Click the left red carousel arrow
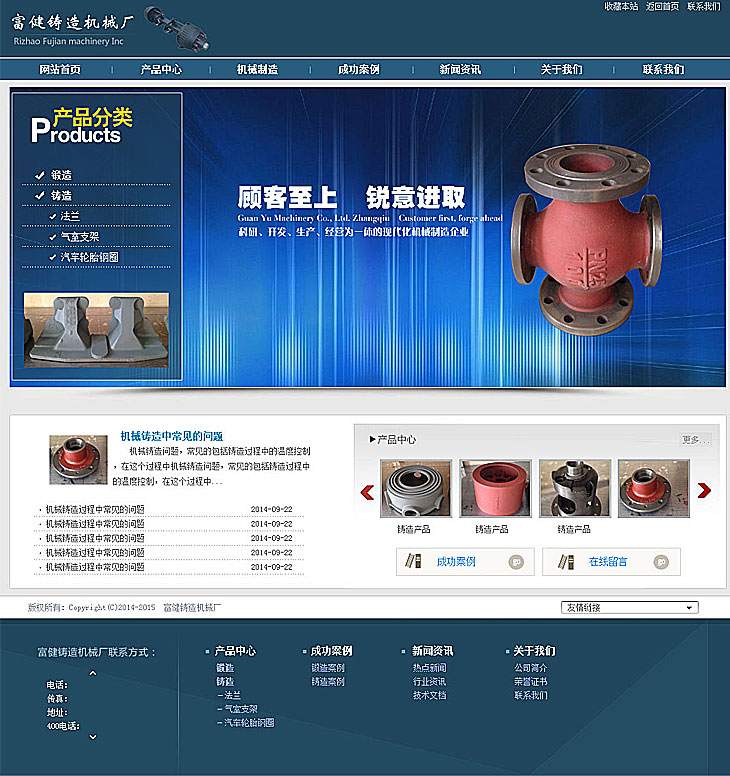 pos(367,491)
